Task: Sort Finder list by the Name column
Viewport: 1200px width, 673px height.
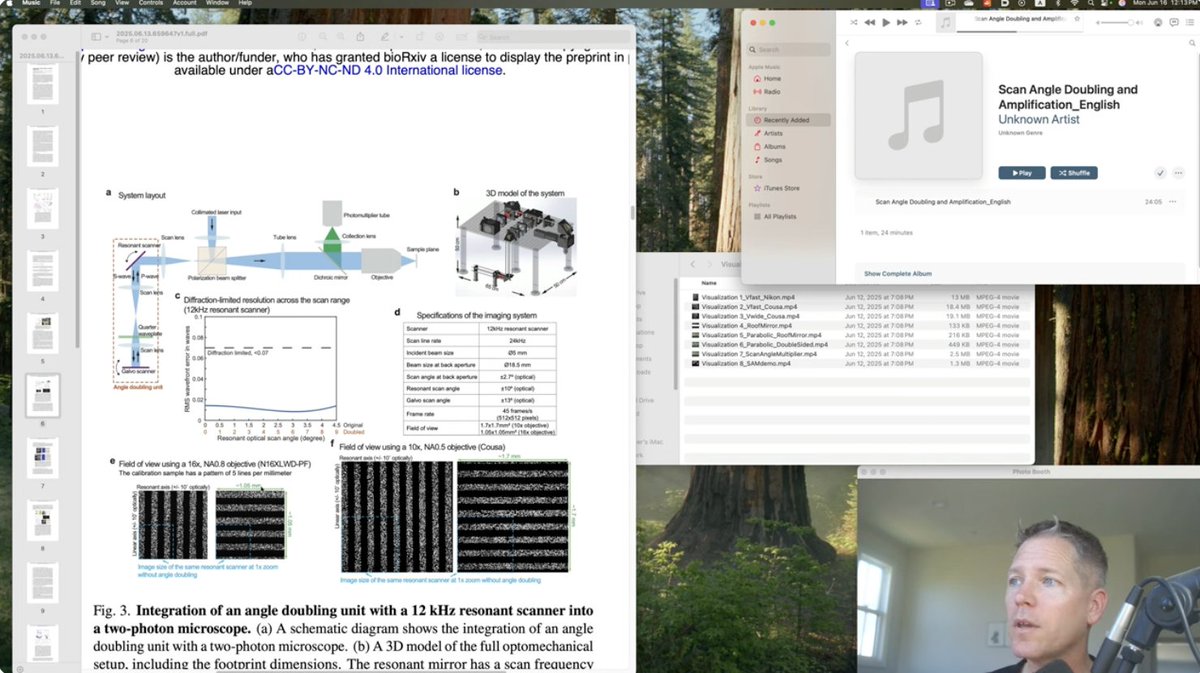Action: pos(710,283)
